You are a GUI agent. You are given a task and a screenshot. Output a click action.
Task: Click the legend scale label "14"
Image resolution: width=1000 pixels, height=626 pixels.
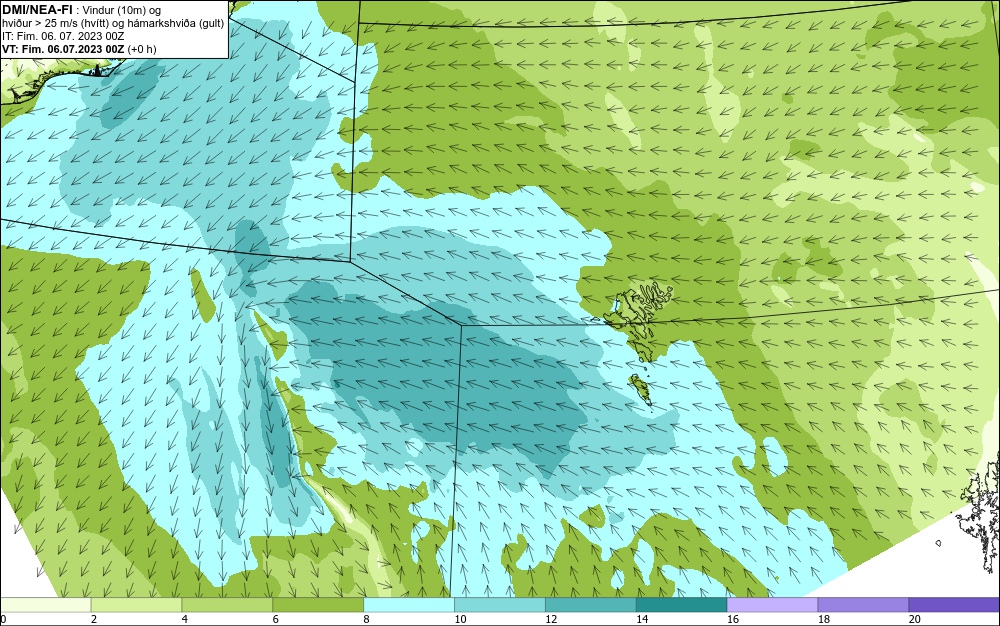[642, 619]
